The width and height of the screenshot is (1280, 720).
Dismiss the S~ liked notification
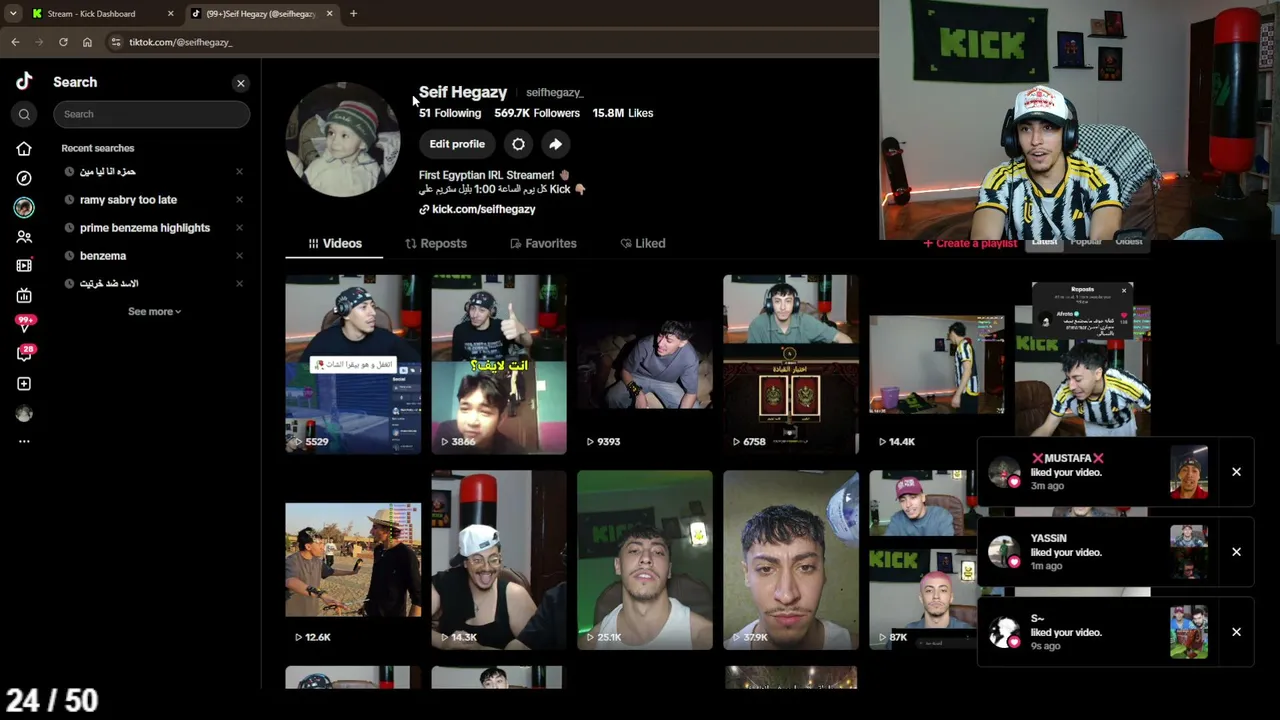[x=1236, y=632]
